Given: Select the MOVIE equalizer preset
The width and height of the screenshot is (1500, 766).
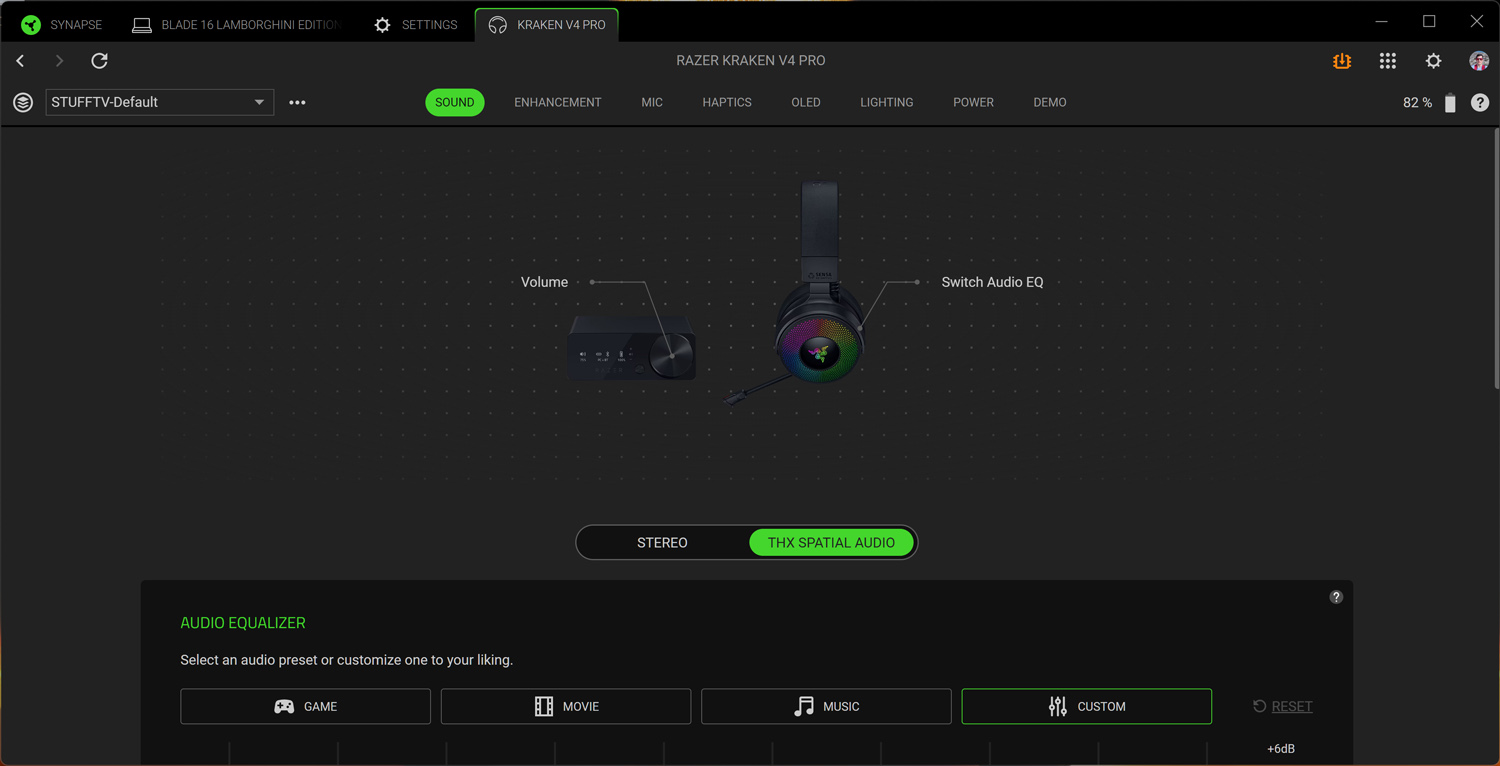Looking at the screenshot, I should [566, 706].
